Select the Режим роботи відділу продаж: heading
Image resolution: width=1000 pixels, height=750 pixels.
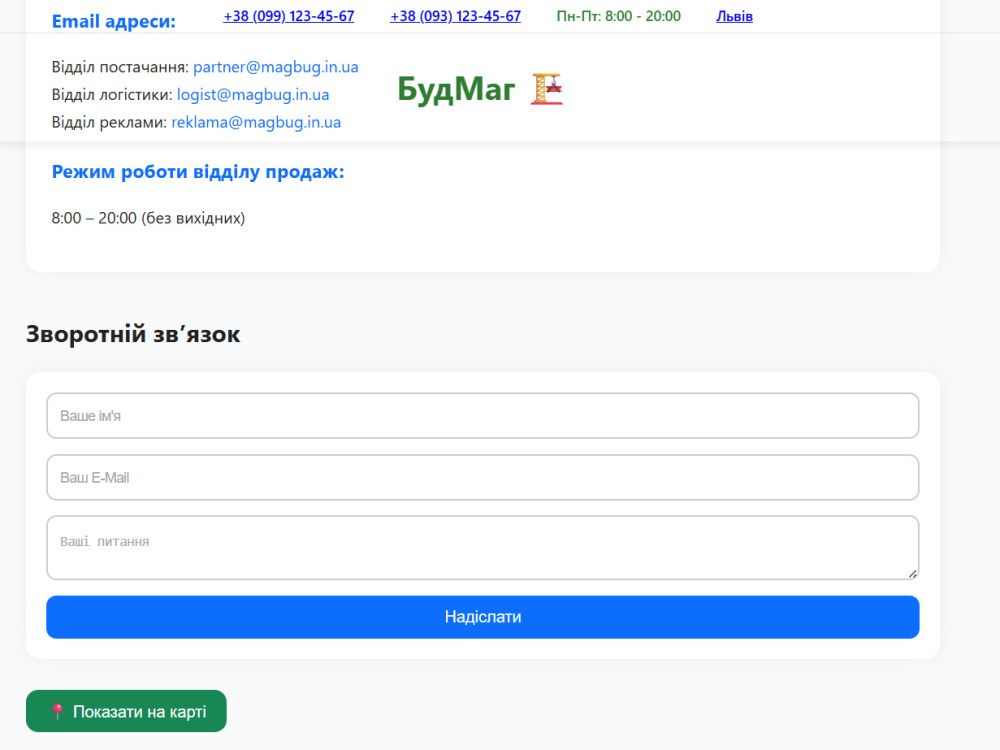pyautogui.click(x=198, y=172)
